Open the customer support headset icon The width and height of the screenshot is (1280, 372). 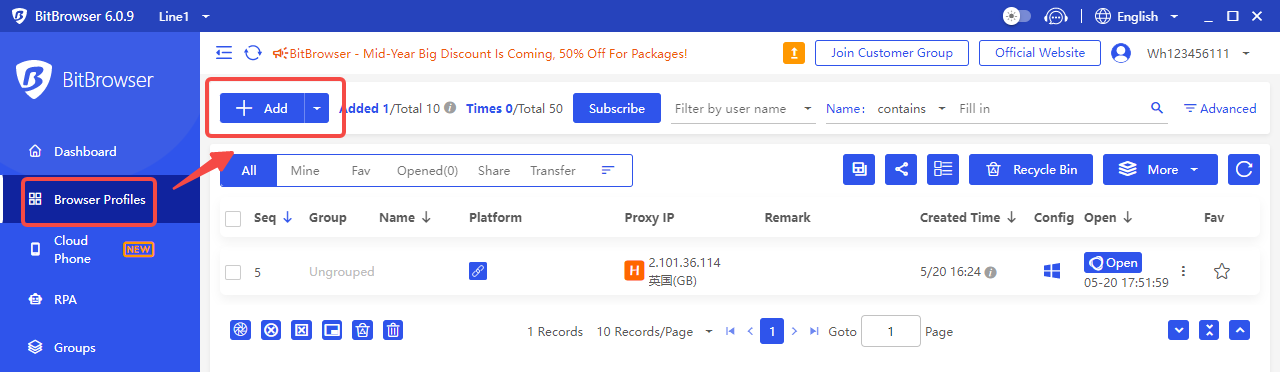(x=1056, y=16)
